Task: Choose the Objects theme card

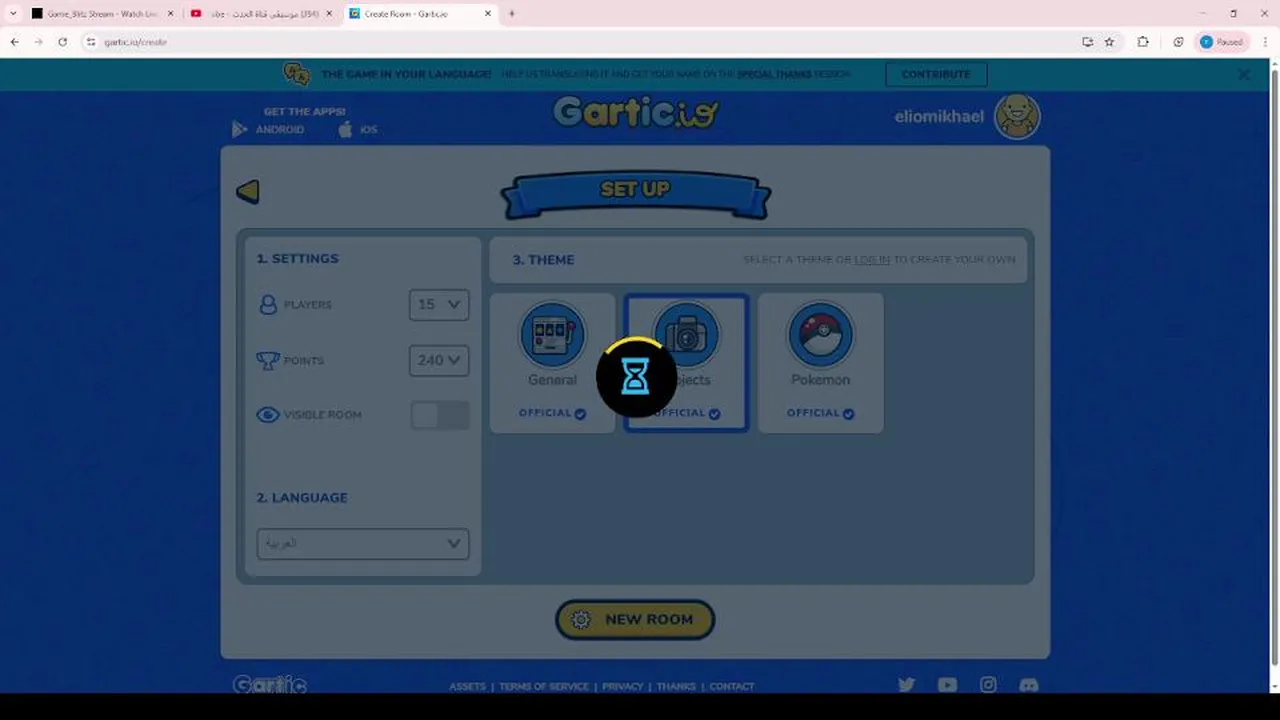Action: click(x=686, y=363)
